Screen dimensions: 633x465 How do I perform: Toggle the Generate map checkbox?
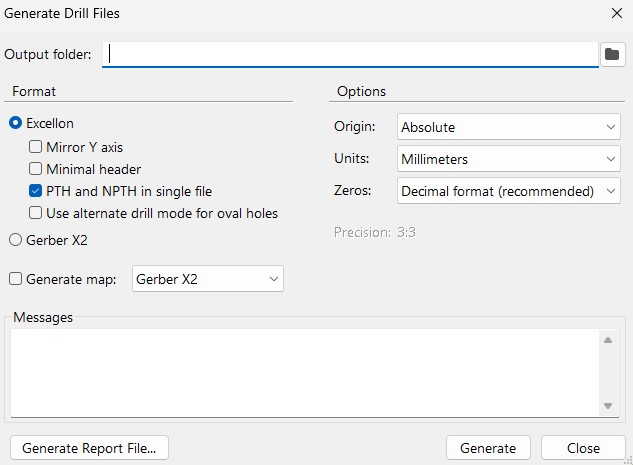(x=16, y=279)
